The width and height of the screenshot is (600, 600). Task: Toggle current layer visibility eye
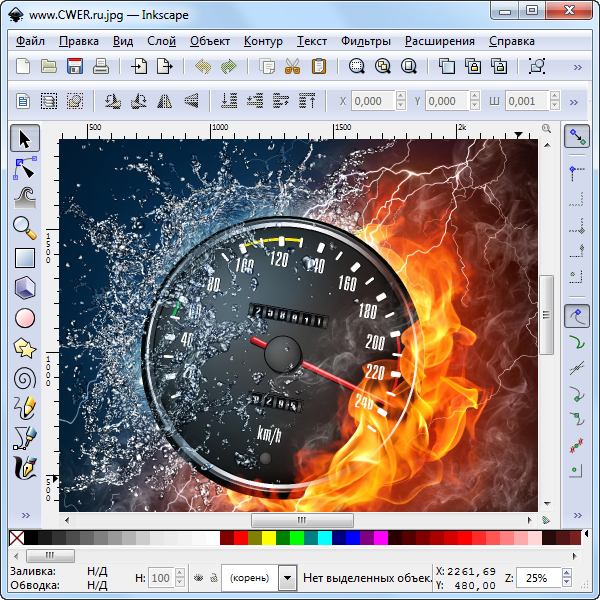tap(197, 578)
